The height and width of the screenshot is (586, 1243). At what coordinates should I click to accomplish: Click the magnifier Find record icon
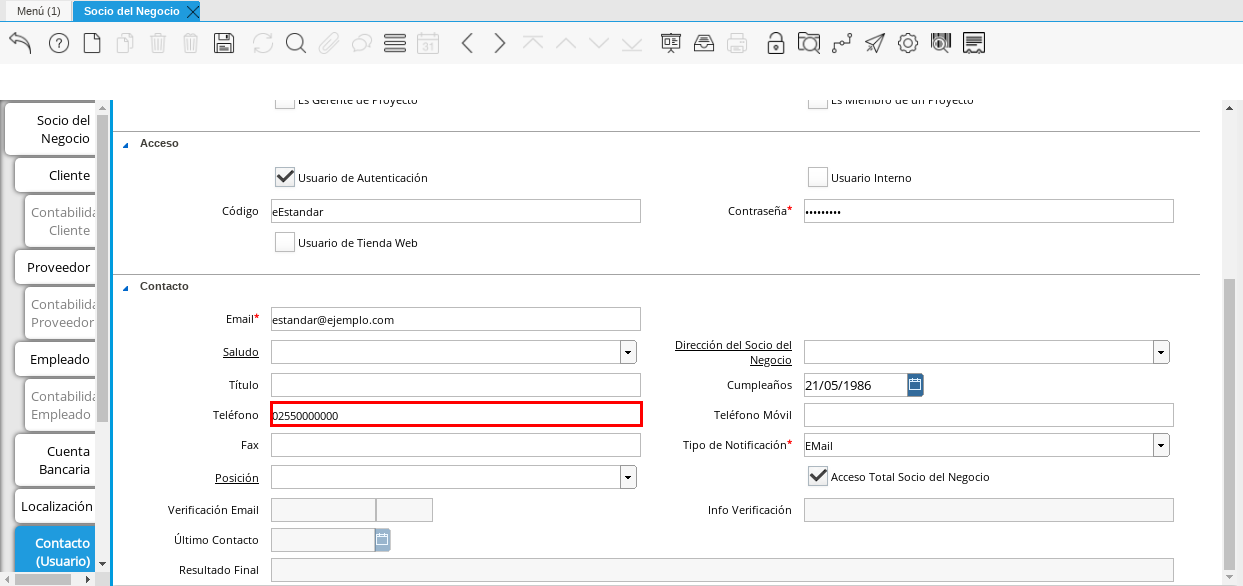point(295,43)
